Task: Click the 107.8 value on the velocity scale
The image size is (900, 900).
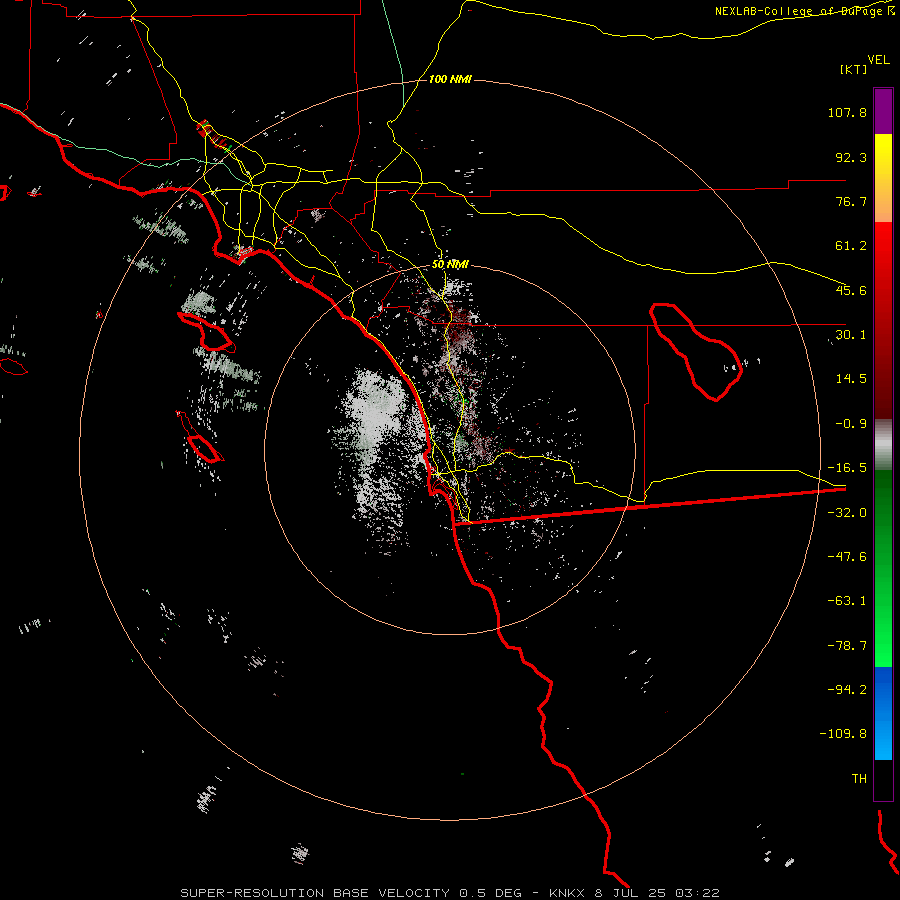Action: (847, 112)
